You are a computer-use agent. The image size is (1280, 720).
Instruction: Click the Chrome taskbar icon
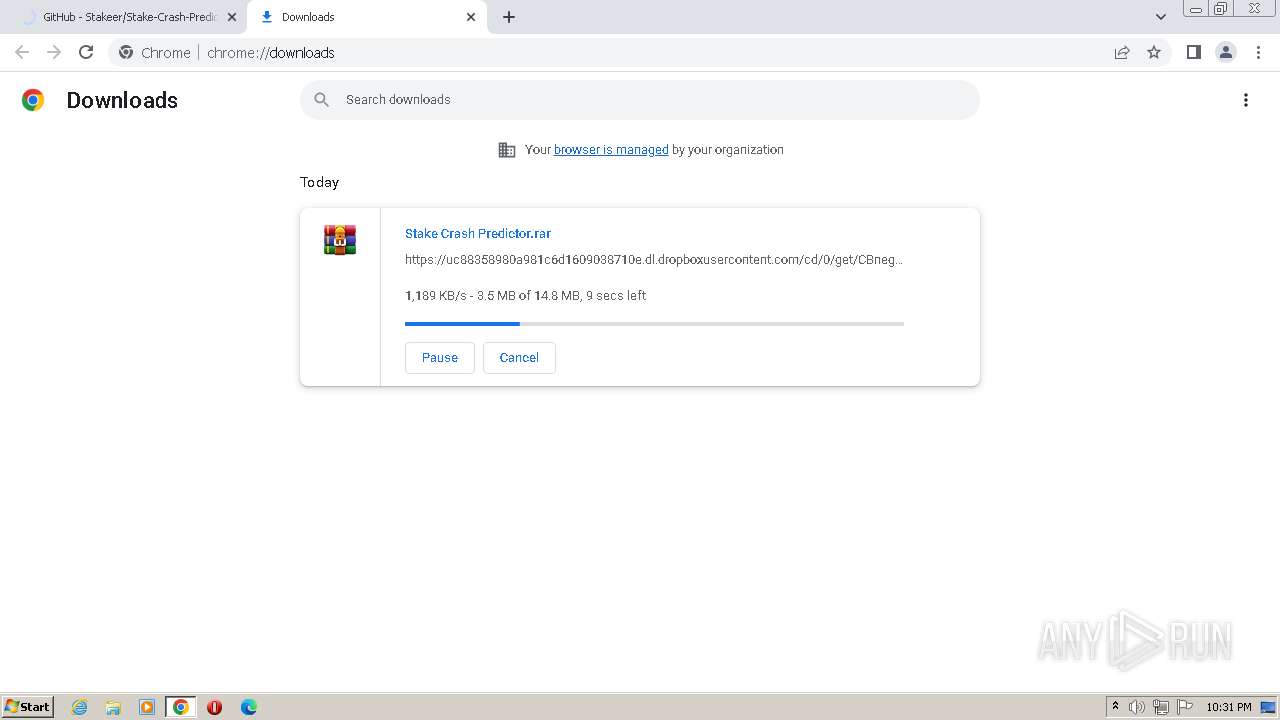click(180, 707)
